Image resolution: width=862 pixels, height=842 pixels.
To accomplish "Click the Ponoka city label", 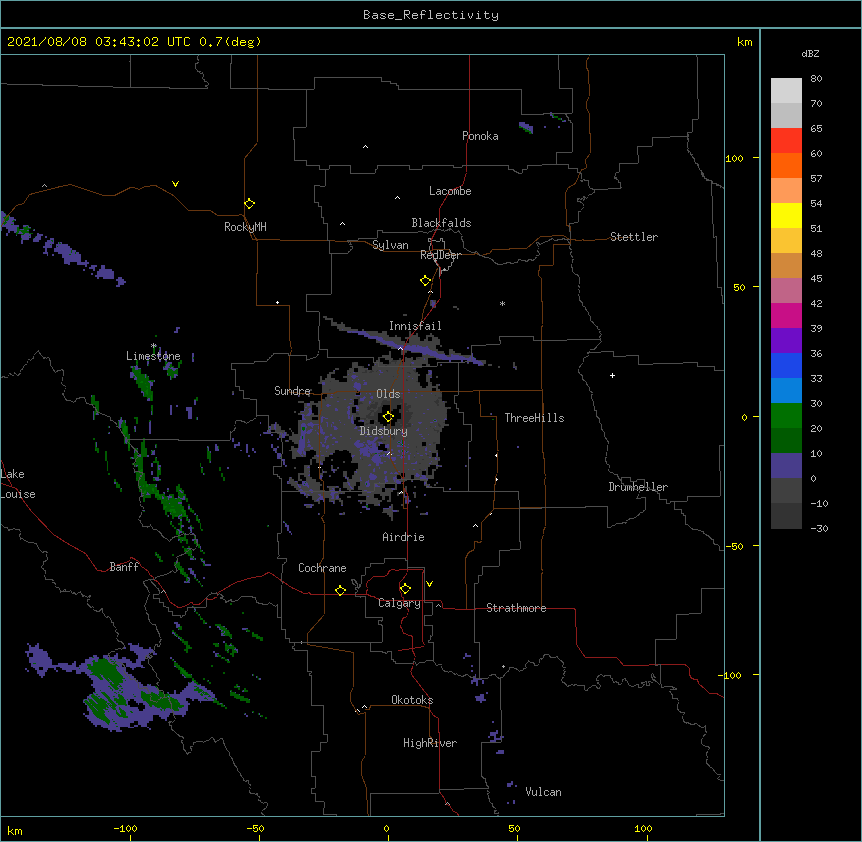I will [480, 136].
